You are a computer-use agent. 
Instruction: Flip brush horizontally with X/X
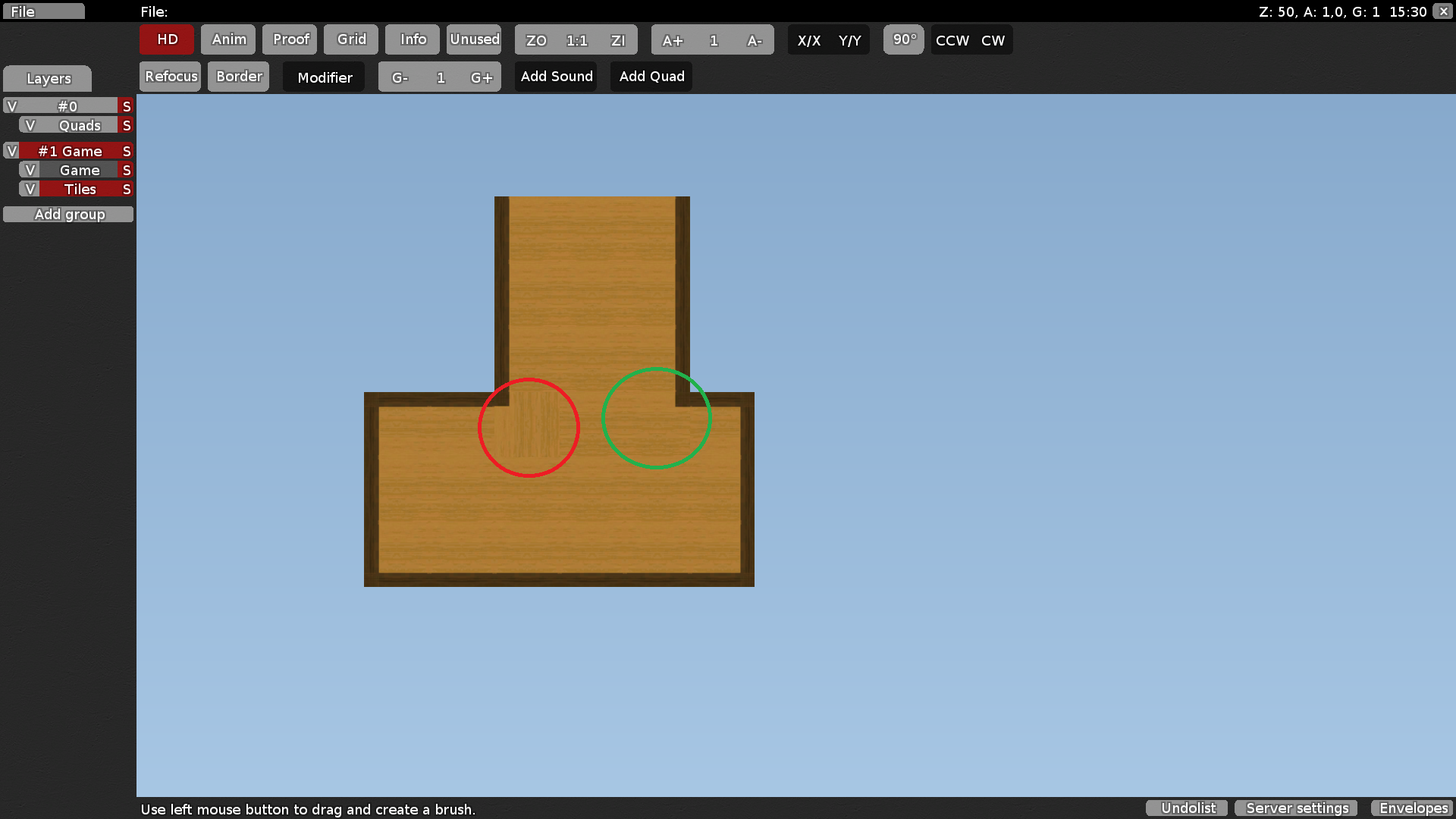click(808, 40)
